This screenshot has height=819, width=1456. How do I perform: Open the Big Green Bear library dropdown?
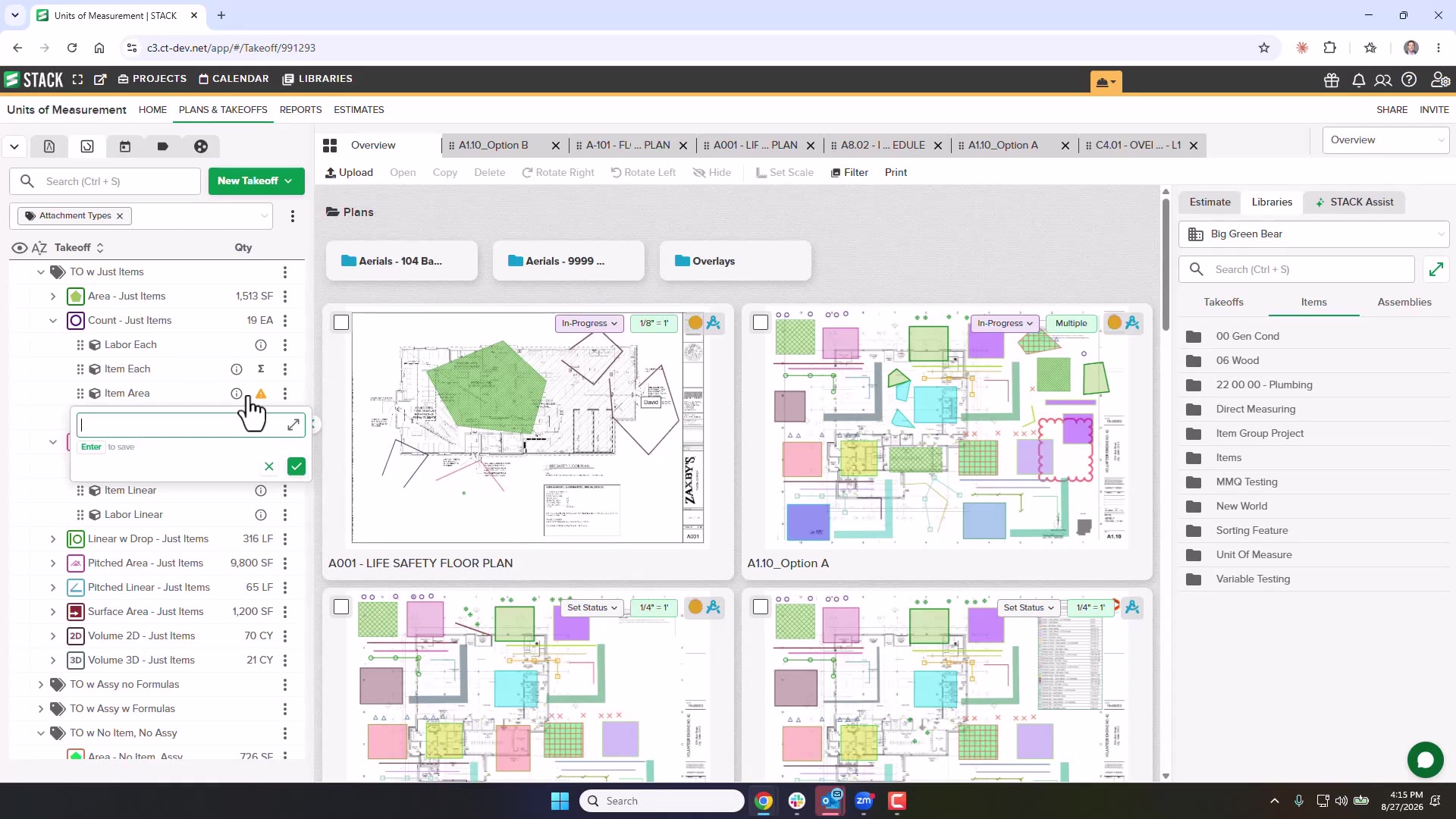click(1314, 234)
